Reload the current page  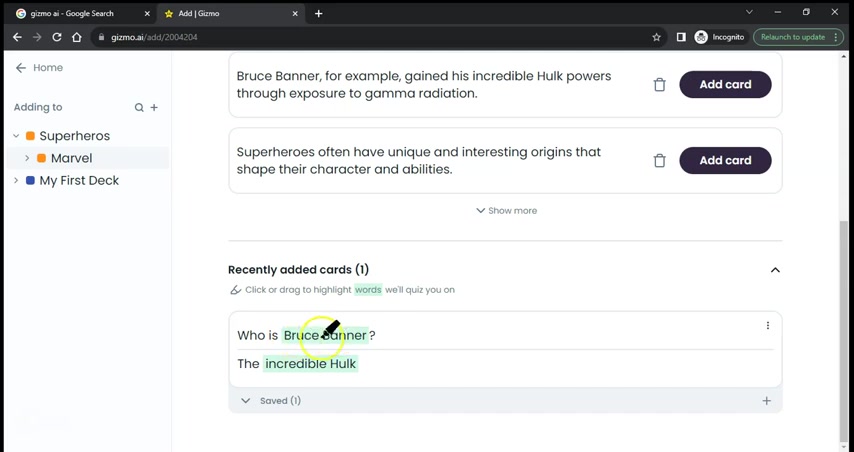click(57, 37)
